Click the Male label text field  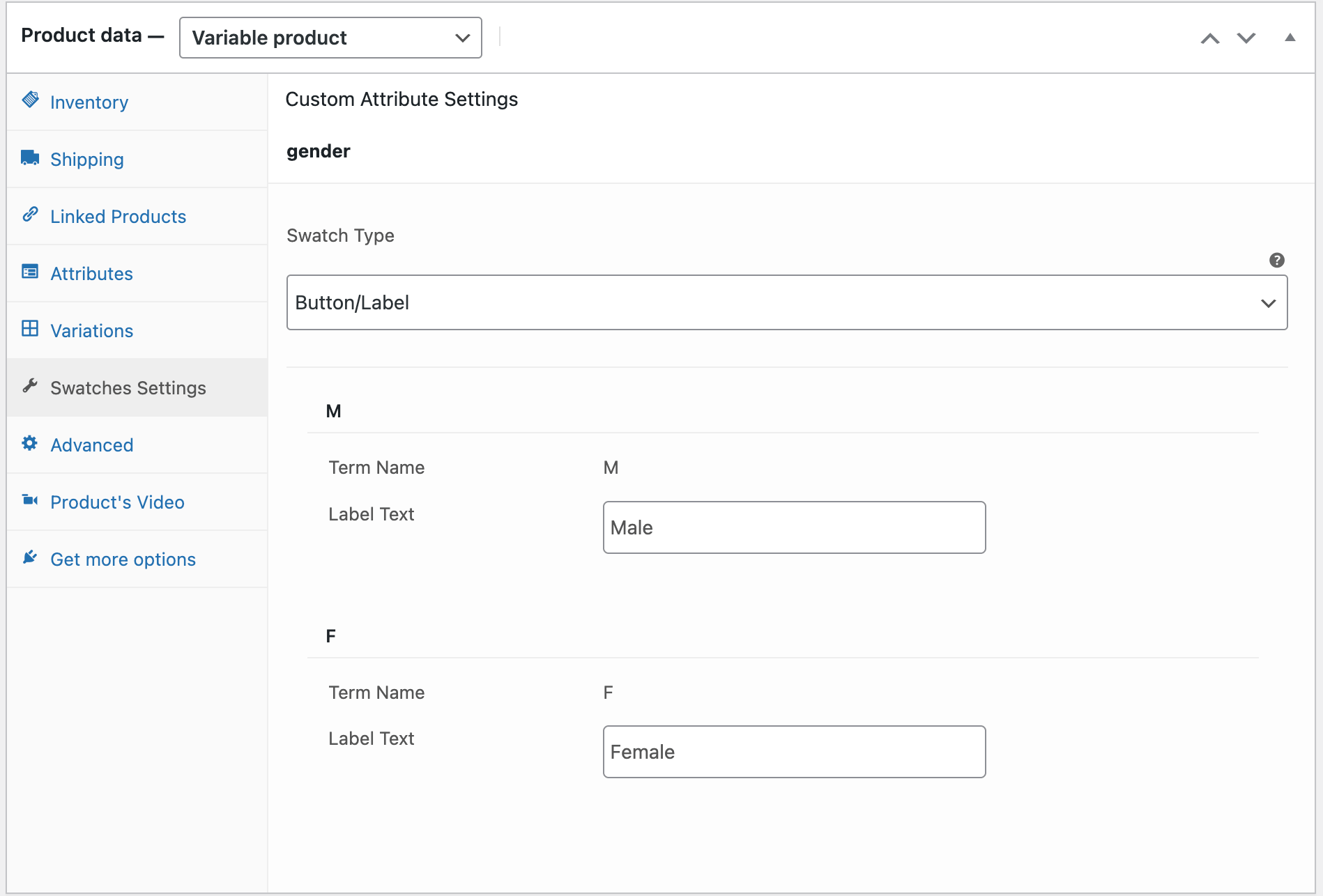tap(794, 527)
